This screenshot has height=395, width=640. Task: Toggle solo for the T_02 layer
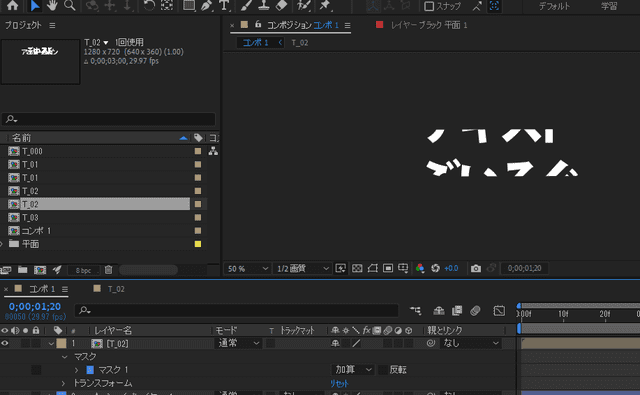click(25, 343)
